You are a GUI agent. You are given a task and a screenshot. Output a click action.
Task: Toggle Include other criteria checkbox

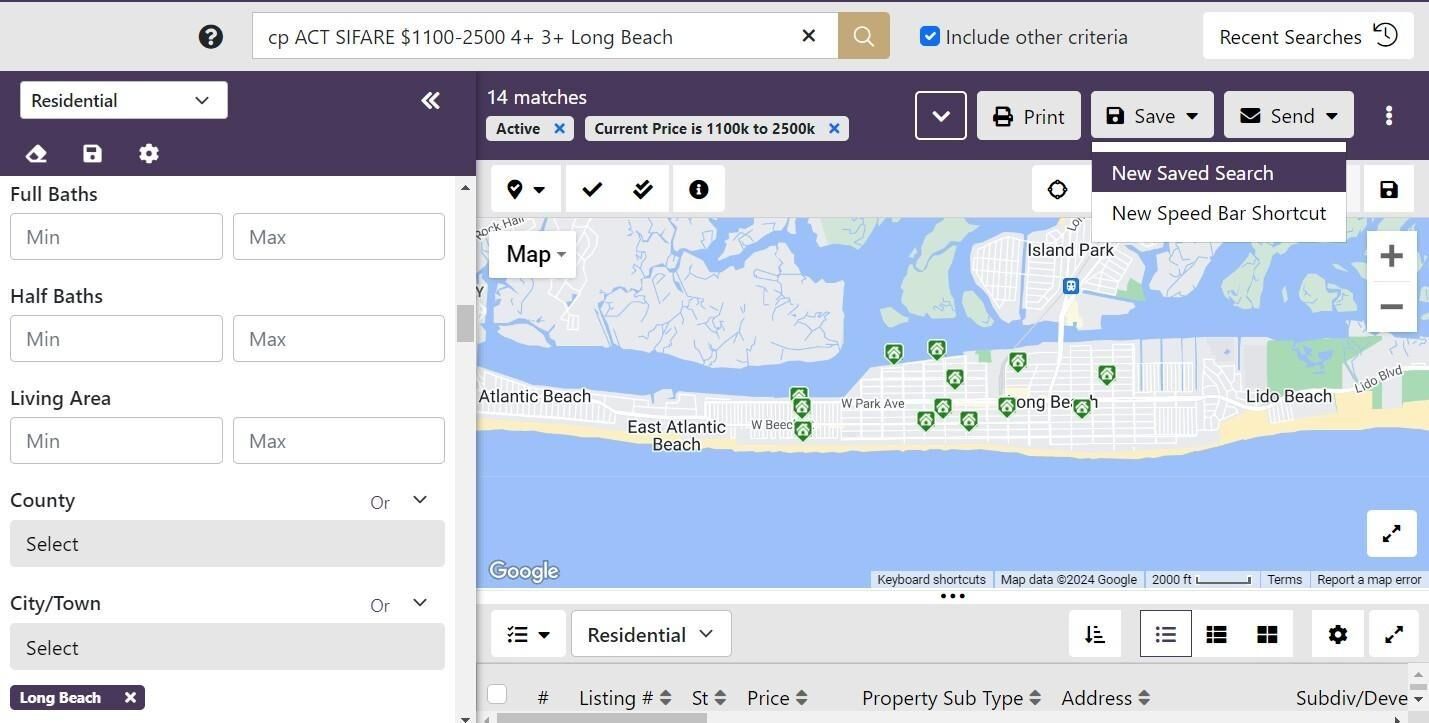(930, 36)
